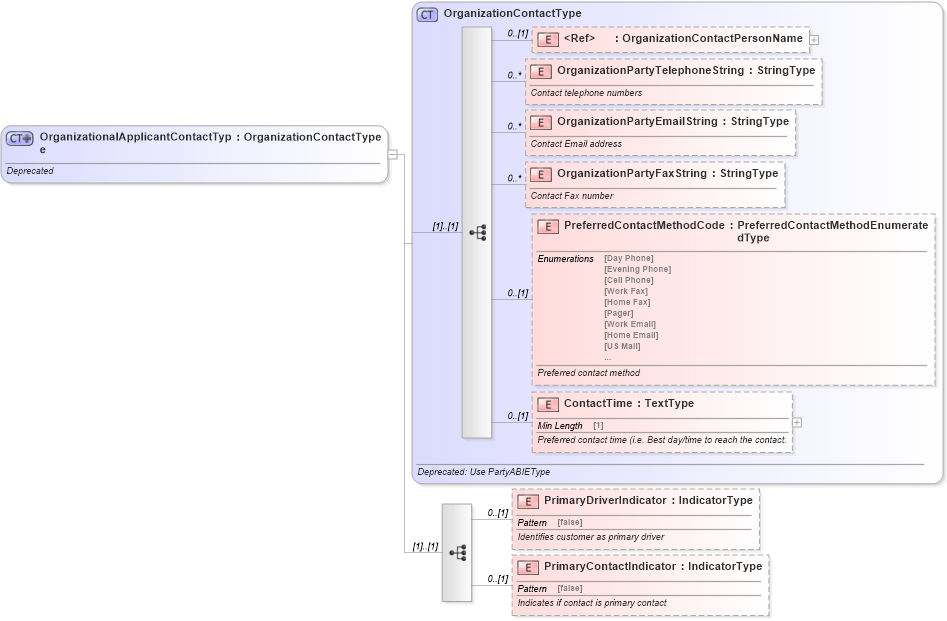Expand the ContactTime element details
947x621 pixels.
pyautogui.click(x=796, y=422)
